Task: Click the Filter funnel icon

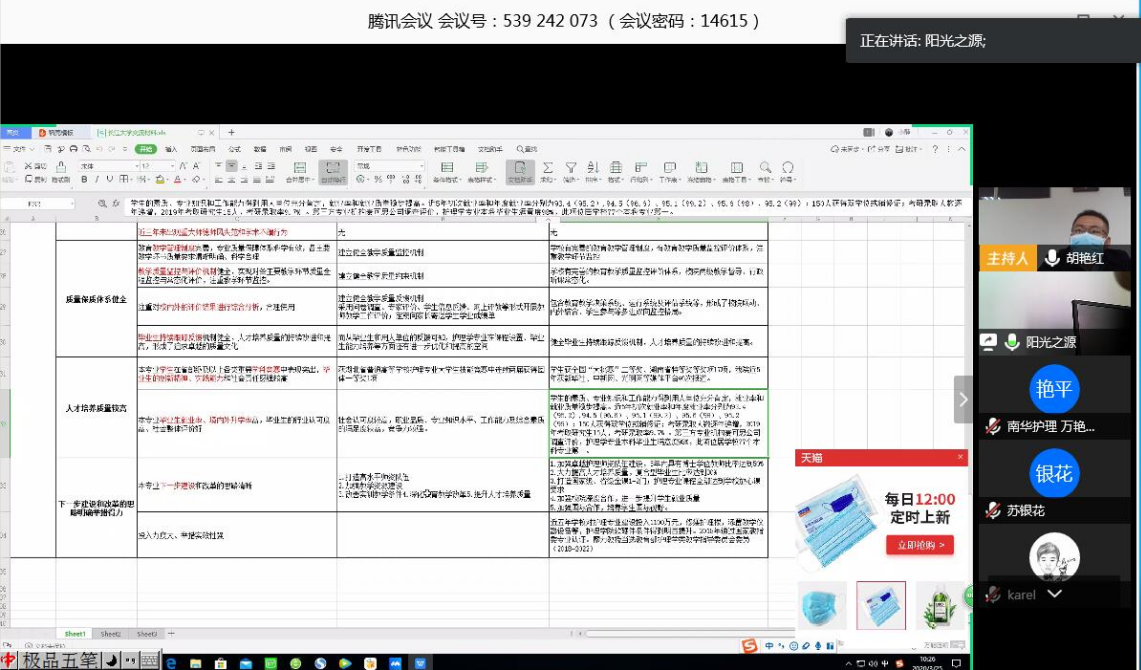Action: pyautogui.click(x=571, y=168)
